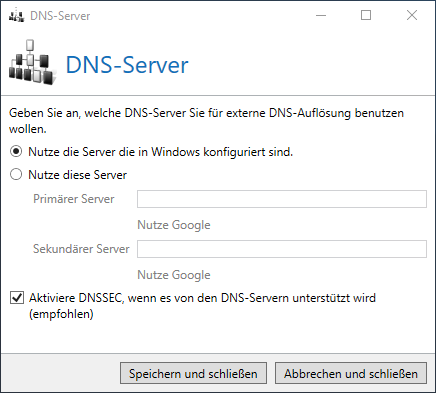Toggle the 'Aktiviere DNSSEC' checkbox

(x=17, y=297)
